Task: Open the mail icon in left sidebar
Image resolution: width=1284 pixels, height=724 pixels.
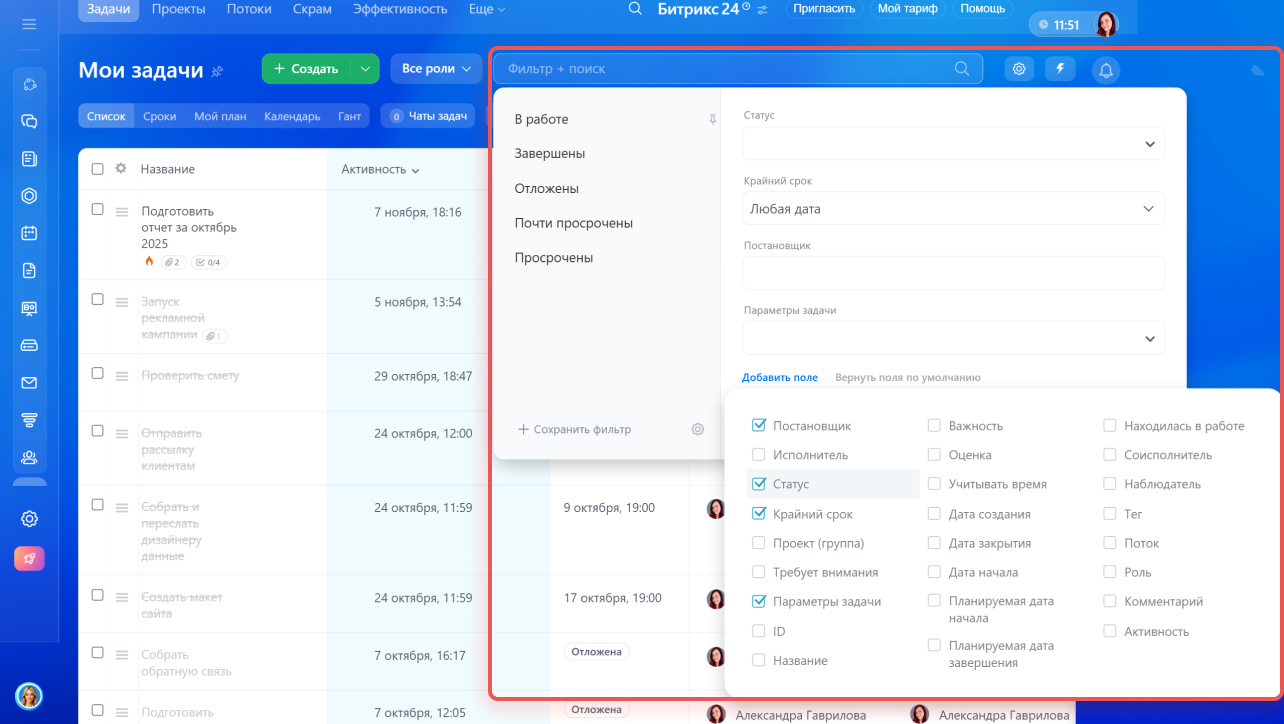Action: coord(29,382)
